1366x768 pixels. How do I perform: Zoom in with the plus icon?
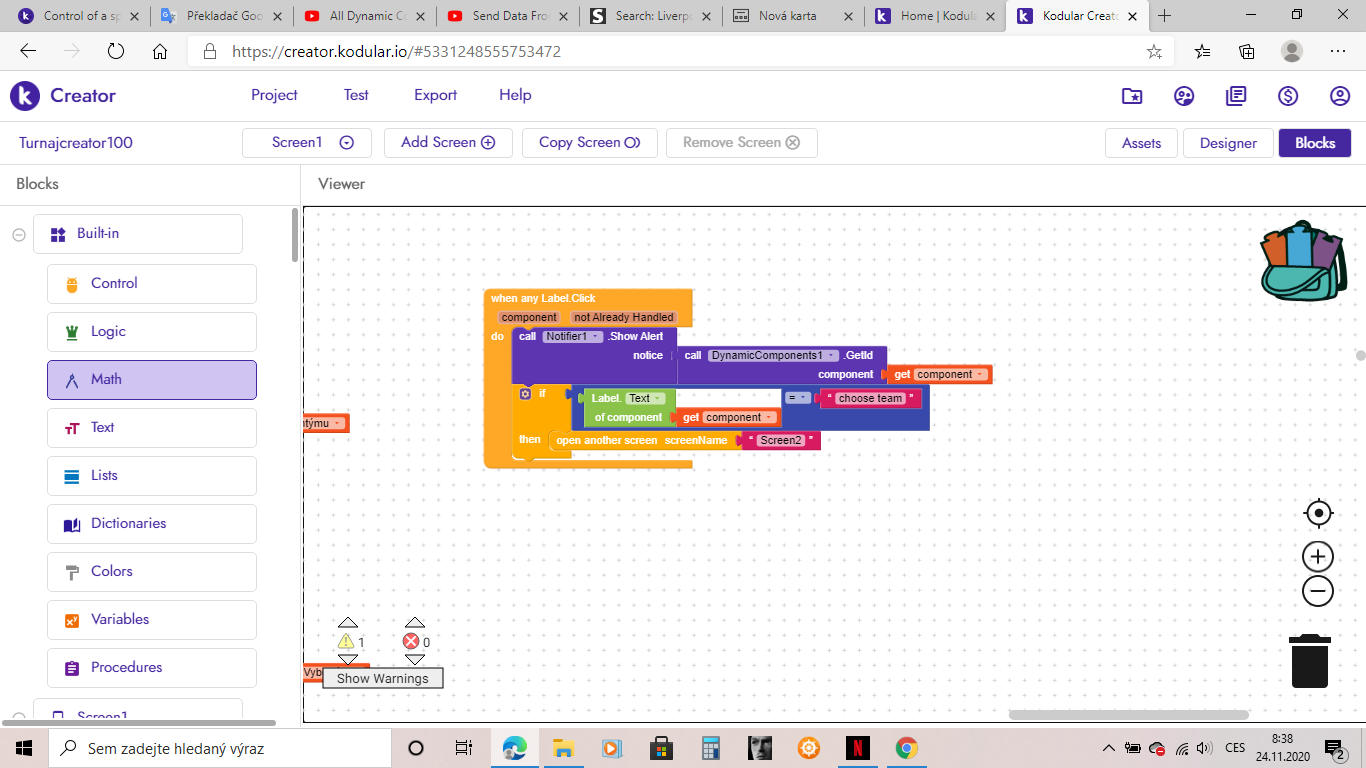click(1318, 556)
